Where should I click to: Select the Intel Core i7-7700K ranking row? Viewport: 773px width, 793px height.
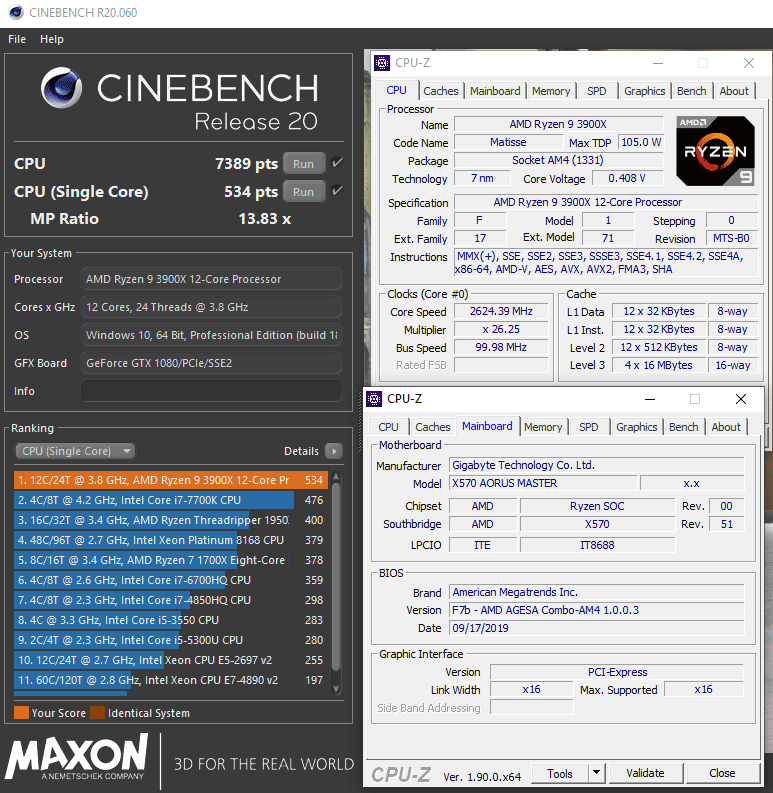pos(171,500)
